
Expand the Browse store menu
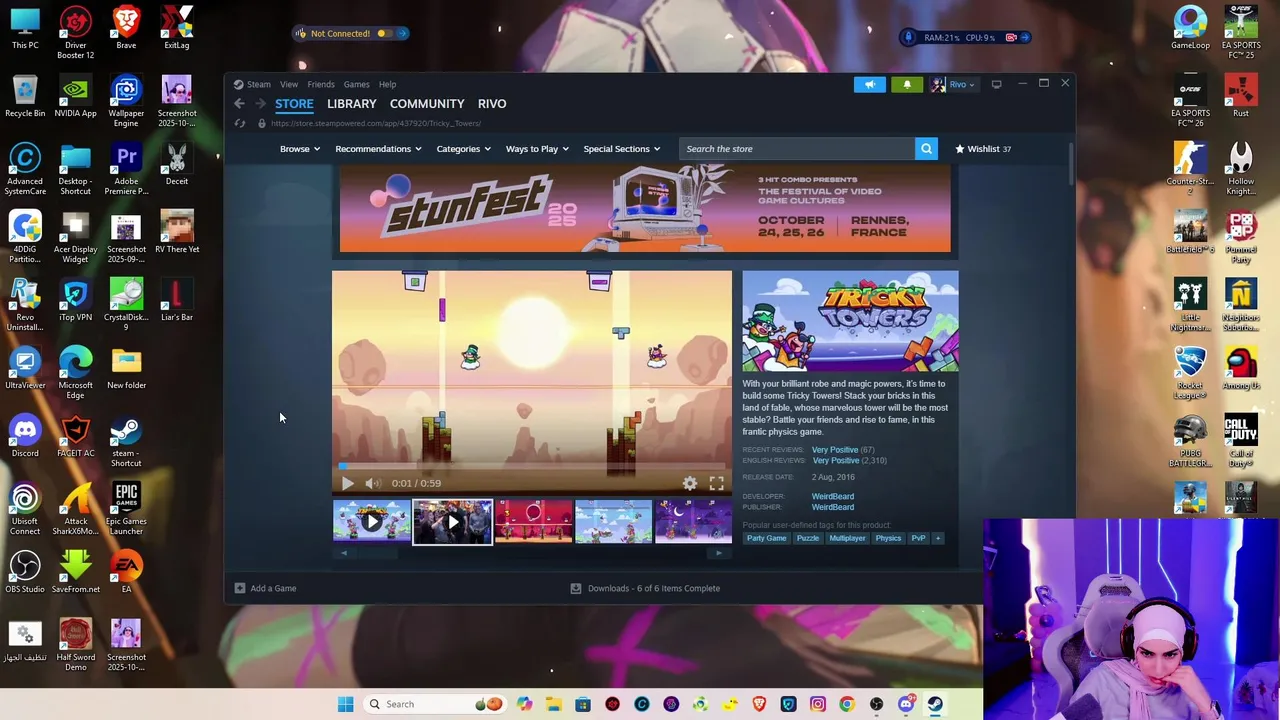pos(299,149)
